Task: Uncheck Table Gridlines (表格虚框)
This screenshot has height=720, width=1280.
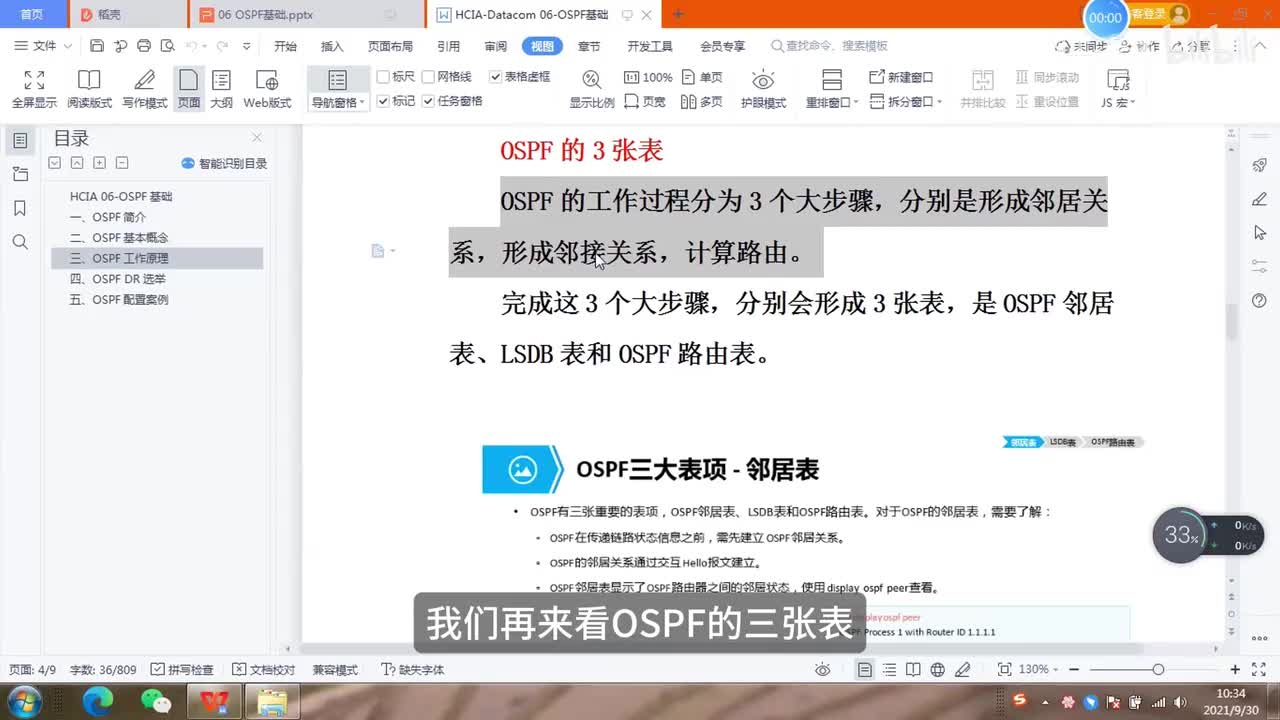Action: (495, 77)
